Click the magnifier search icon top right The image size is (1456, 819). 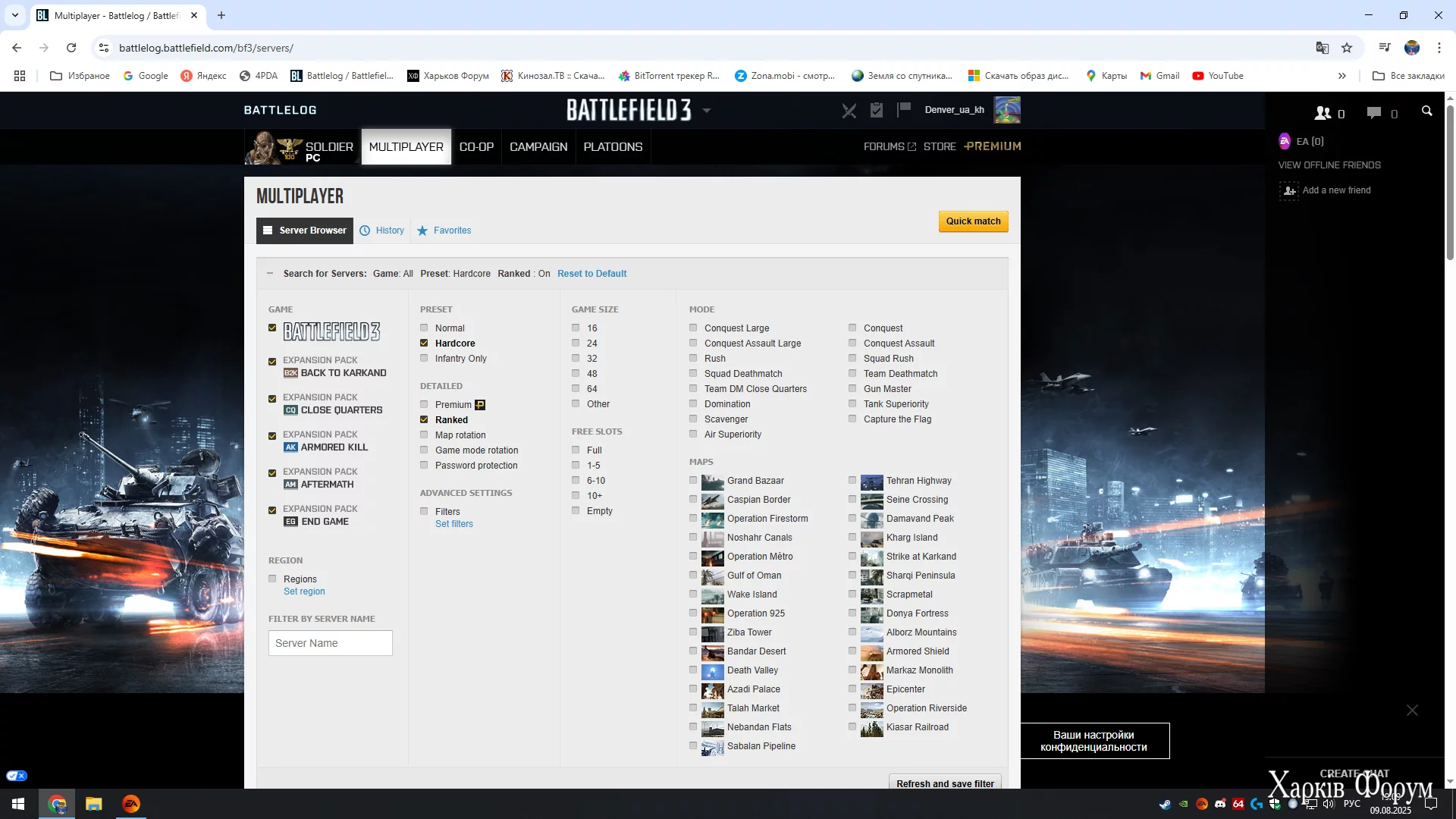[x=1426, y=111]
